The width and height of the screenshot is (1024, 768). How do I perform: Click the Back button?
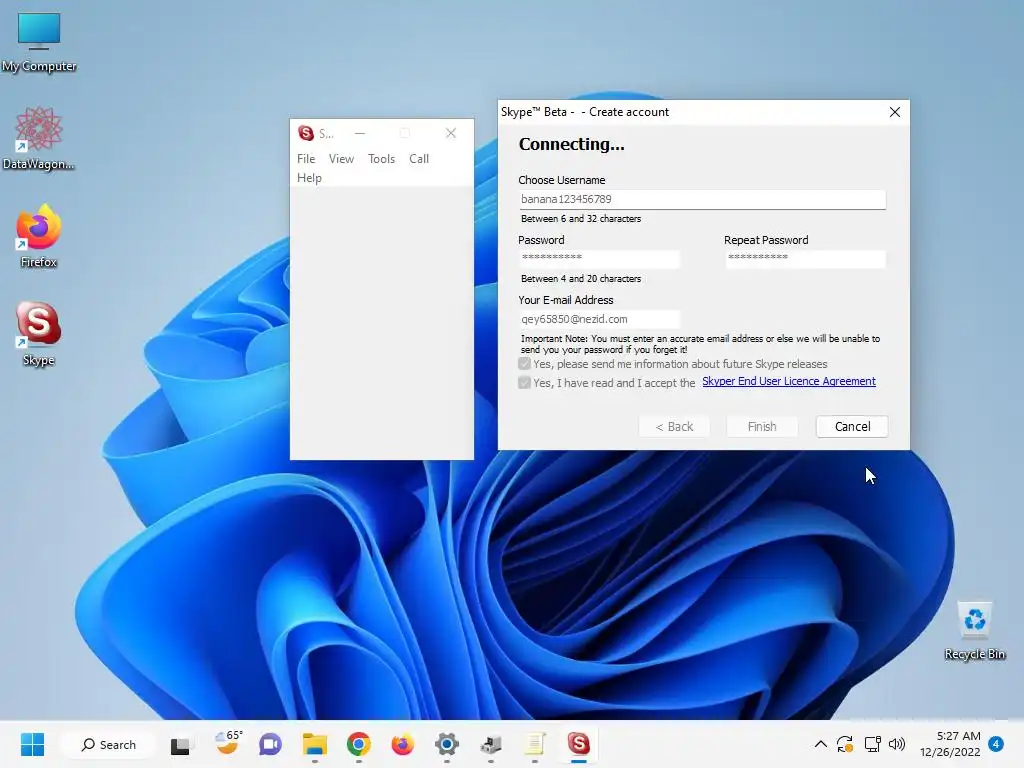(x=674, y=426)
